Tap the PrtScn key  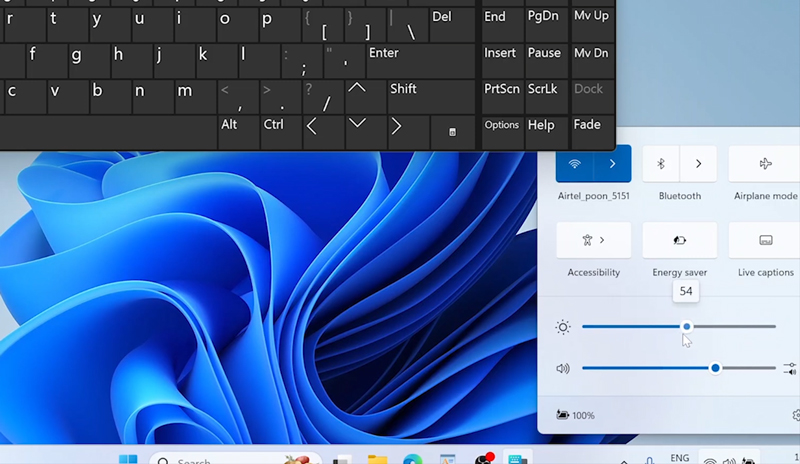[503, 96]
